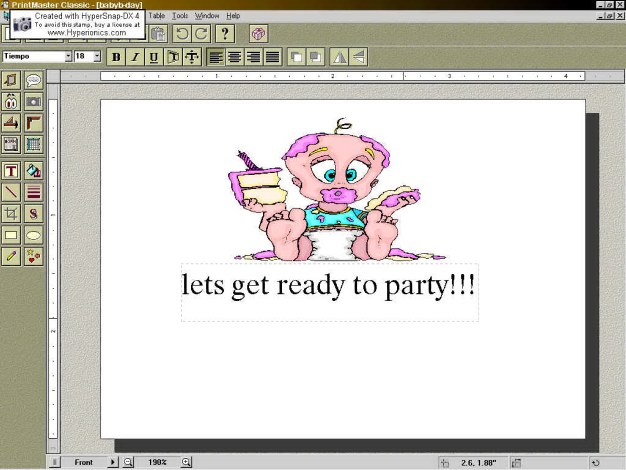Center align the text
The width and height of the screenshot is (626, 470).
click(x=234, y=57)
